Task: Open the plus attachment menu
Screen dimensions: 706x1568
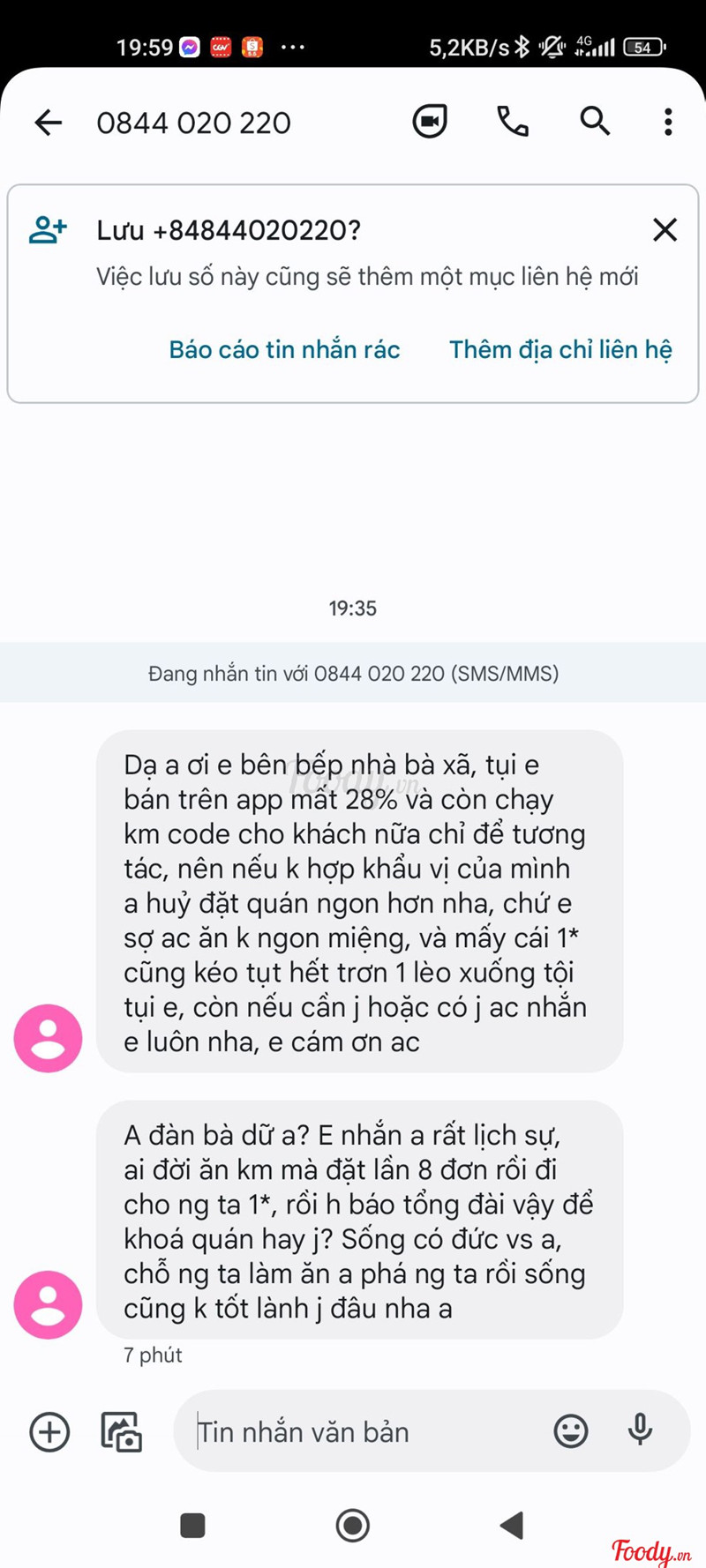Action: tap(49, 1431)
